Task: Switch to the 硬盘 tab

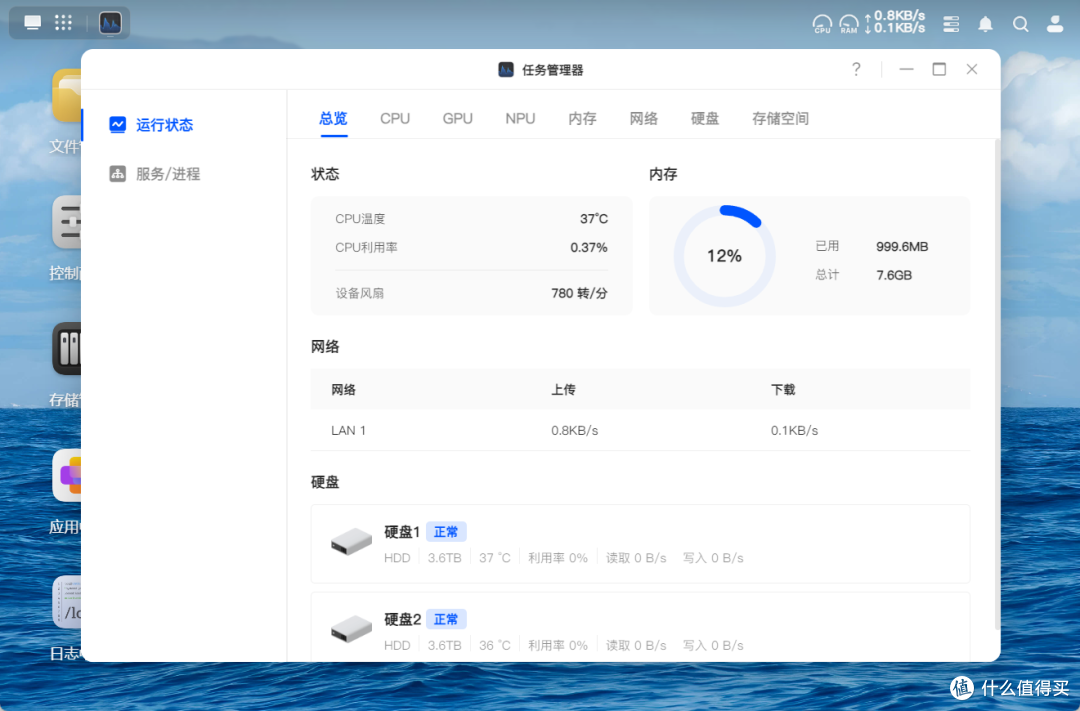Action: pyautogui.click(x=705, y=118)
